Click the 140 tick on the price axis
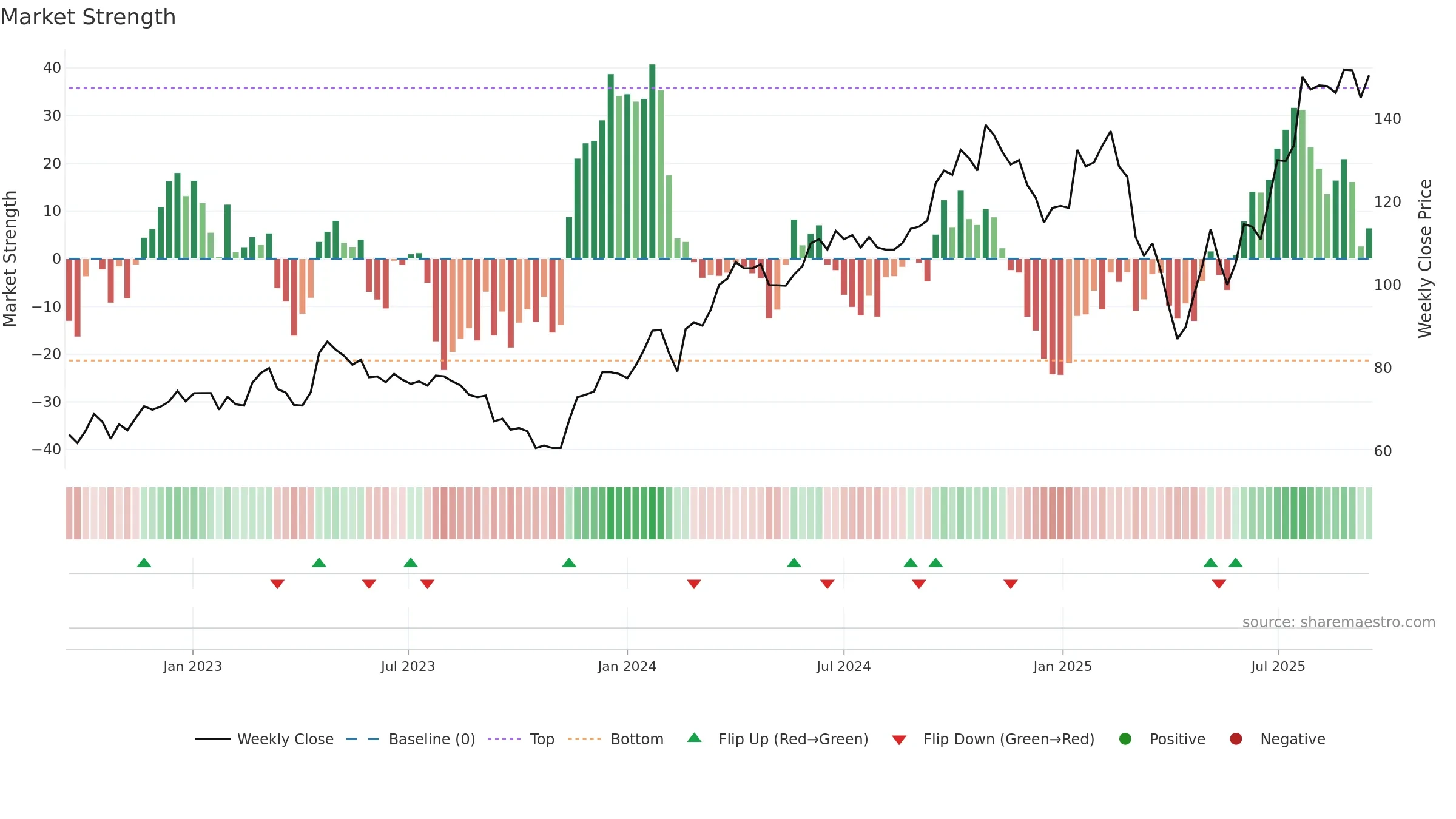1456x819 pixels. (x=1387, y=118)
